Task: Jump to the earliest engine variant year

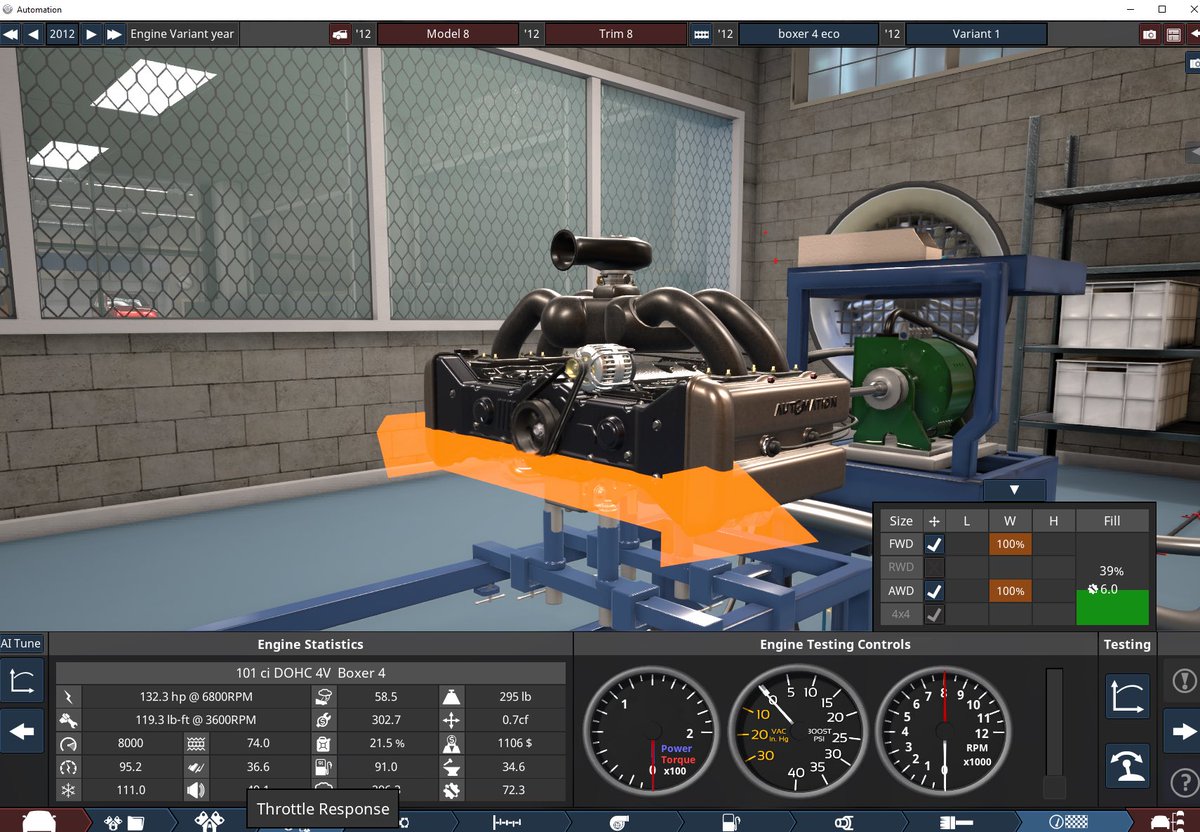Action: point(11,34)
